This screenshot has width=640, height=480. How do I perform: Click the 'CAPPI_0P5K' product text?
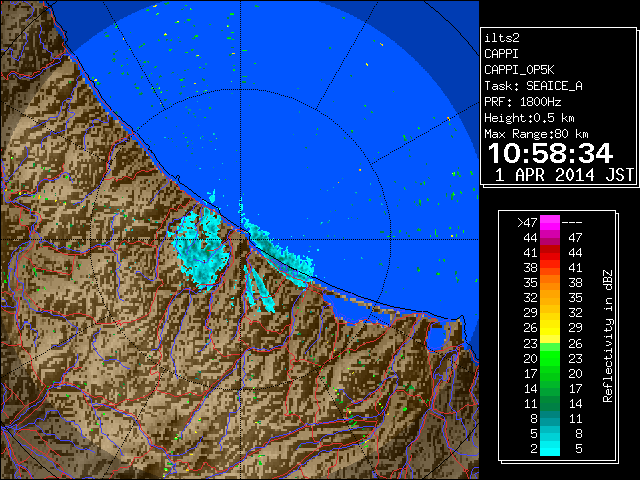pos(519,70)
